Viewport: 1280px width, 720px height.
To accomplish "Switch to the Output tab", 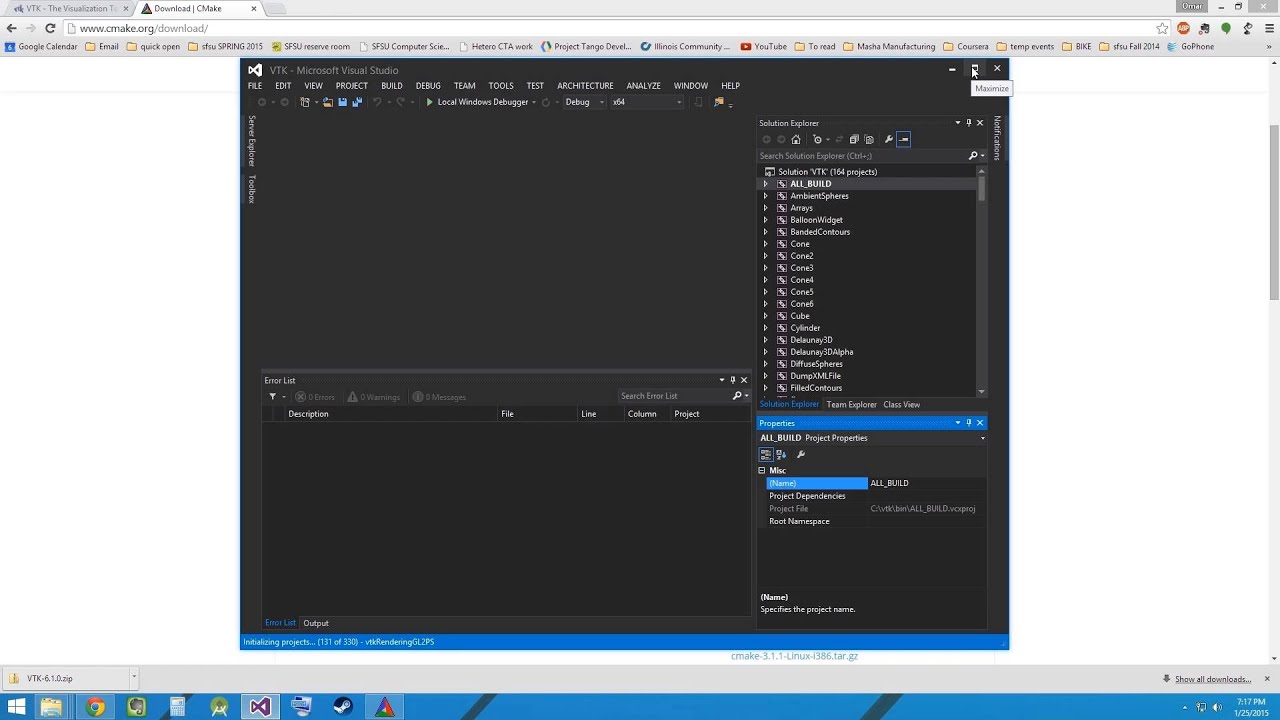I will point(316,623).
